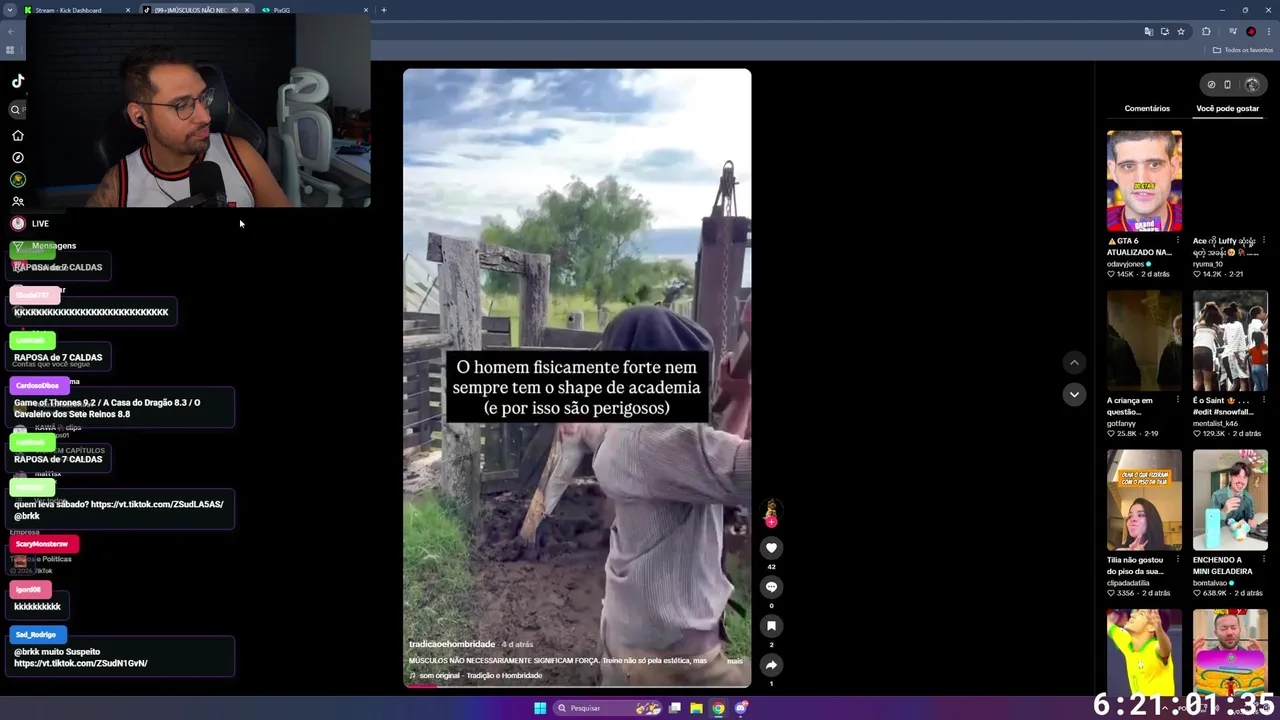The width and height of the screenshot is (1280, 720).
Task: Open the É o Saint video thumbnail
Action: 1230,341
